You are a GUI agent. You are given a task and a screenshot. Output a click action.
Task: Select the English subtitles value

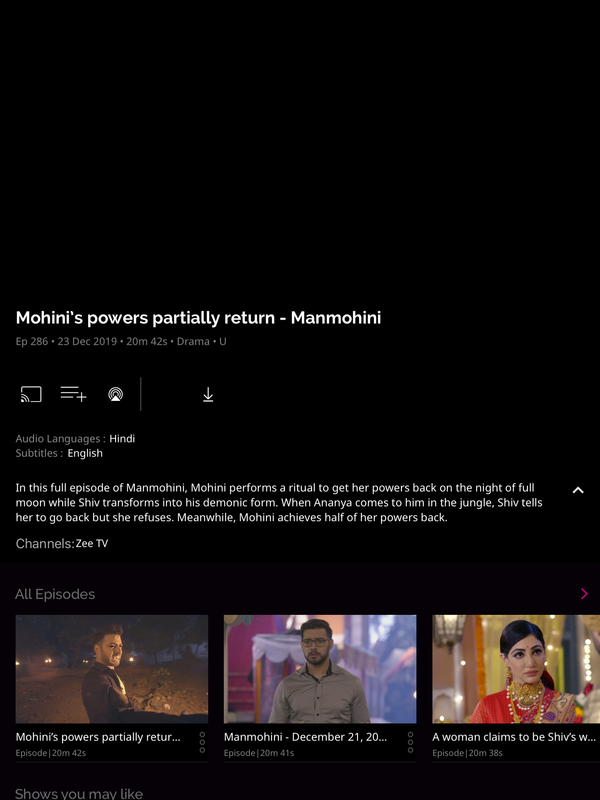click(x=85, y=453)
